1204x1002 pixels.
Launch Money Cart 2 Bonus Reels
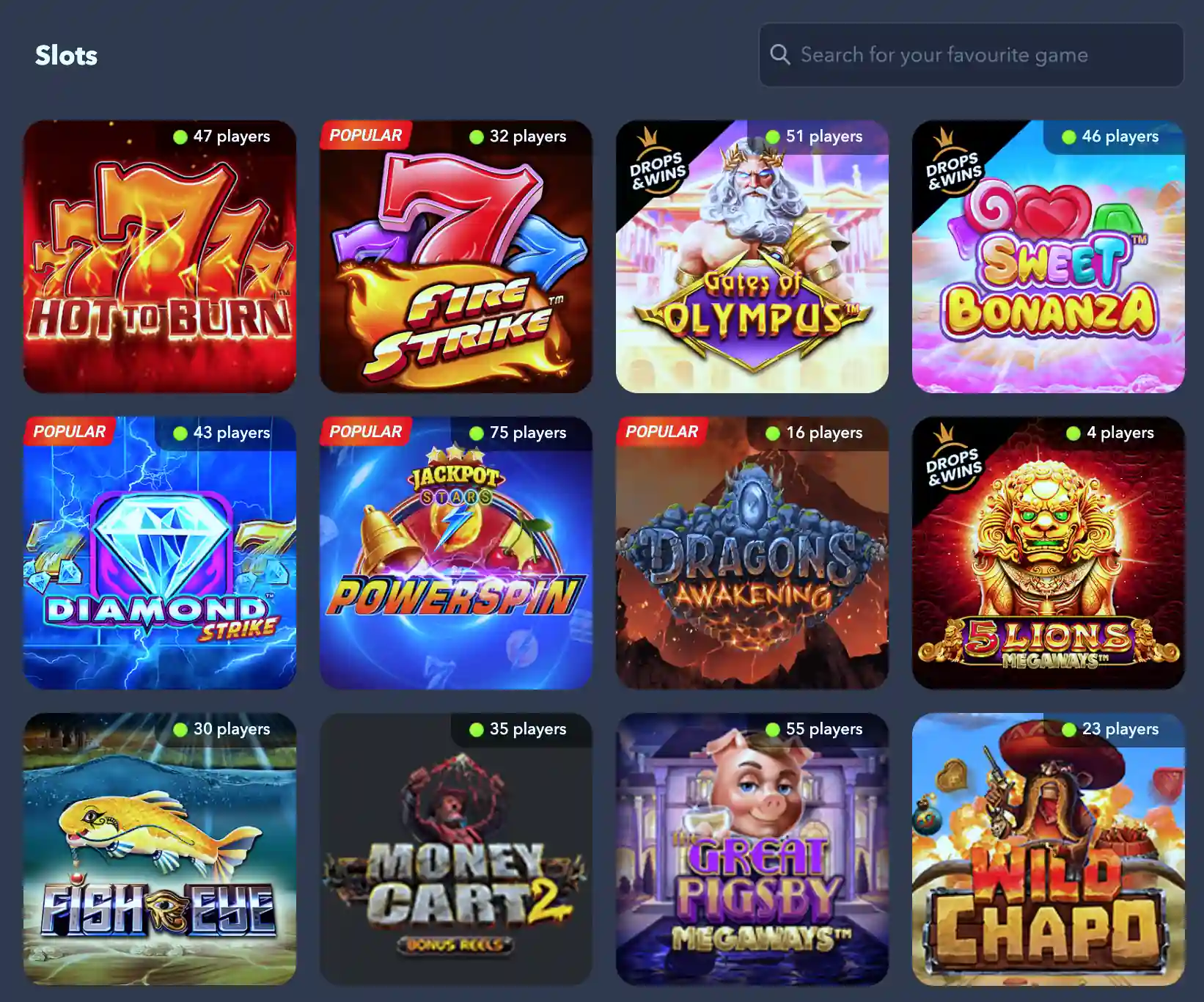tap(456, 849)
